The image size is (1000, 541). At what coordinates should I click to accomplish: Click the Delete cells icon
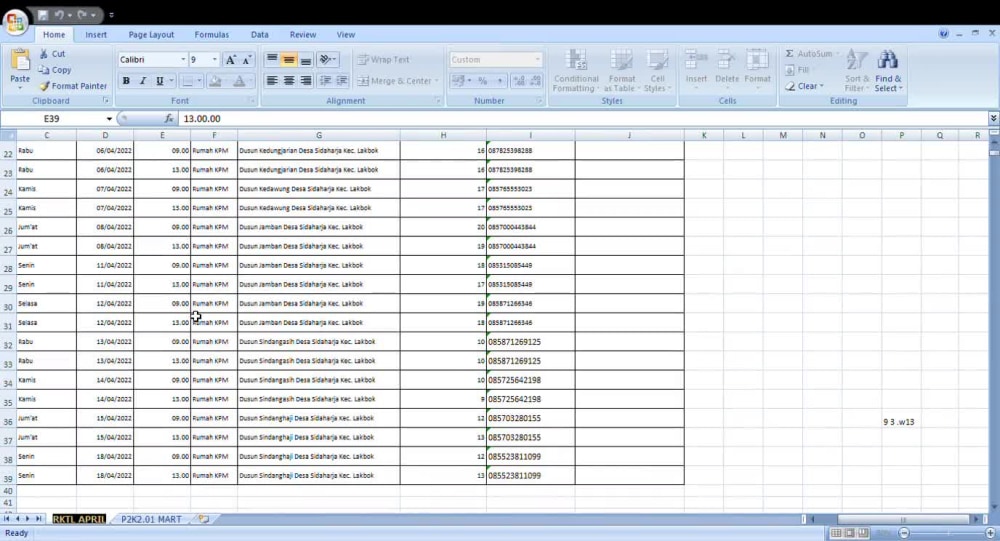(x=726, y=60)
